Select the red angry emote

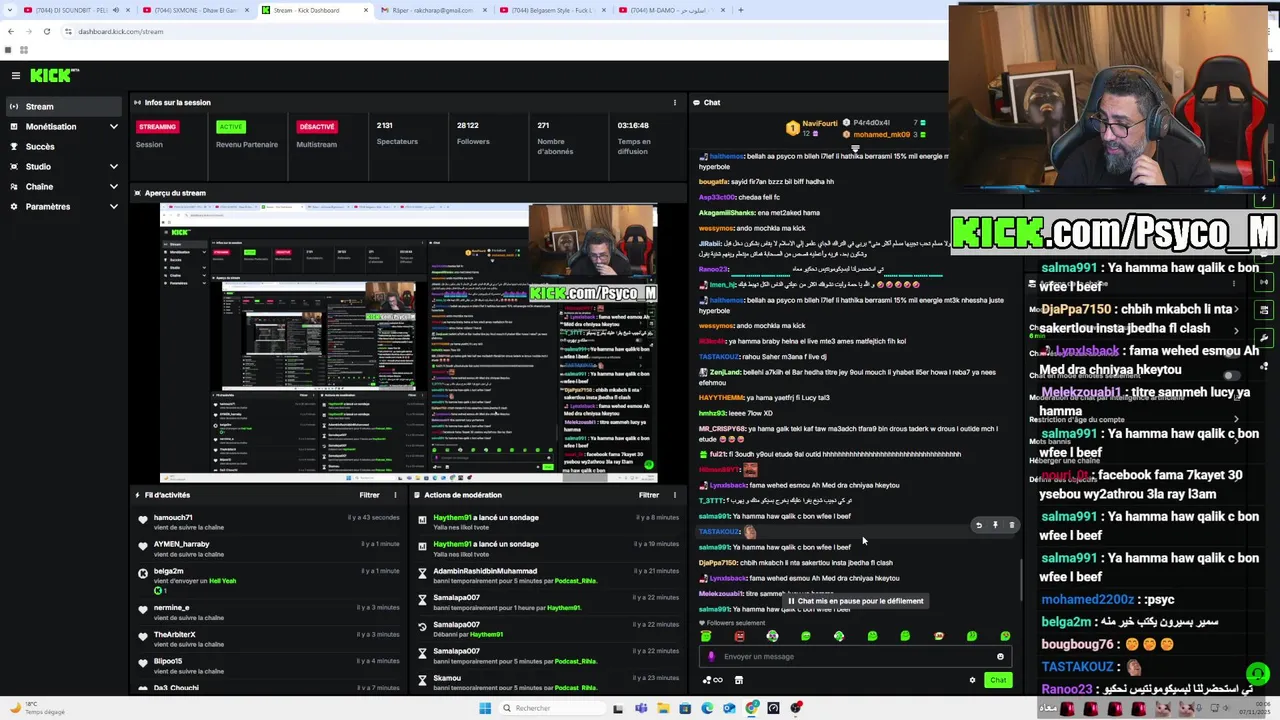tap(739, 636)
